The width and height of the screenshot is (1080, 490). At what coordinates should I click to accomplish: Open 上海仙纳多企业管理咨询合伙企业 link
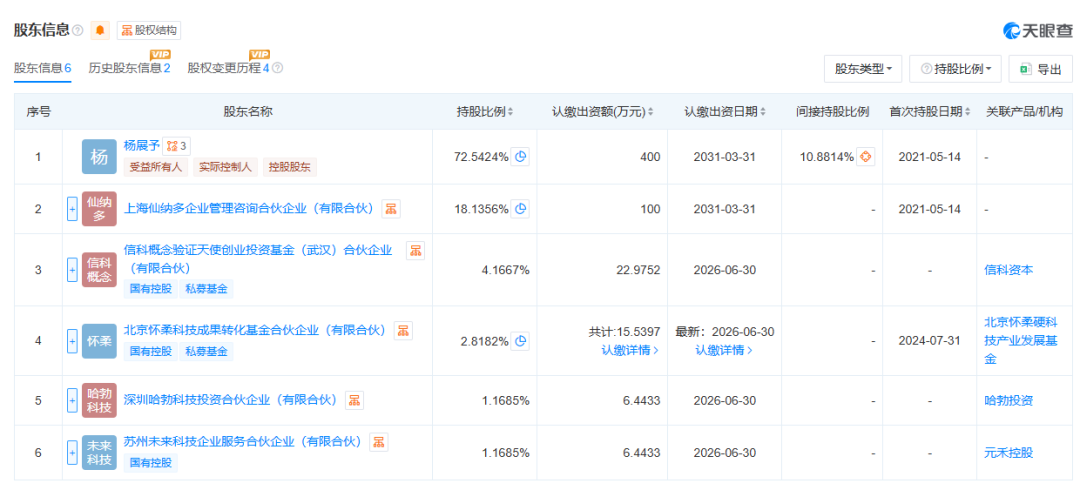coord(249,208)
